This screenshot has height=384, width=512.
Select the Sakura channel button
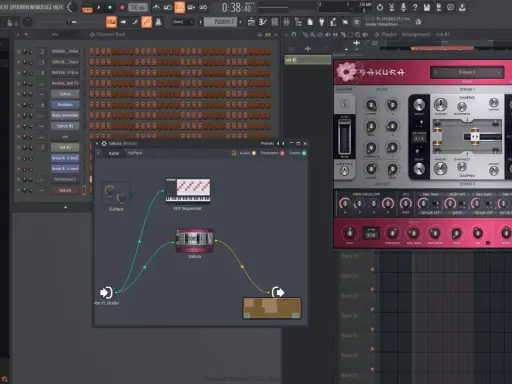click(x=65, y=190)
